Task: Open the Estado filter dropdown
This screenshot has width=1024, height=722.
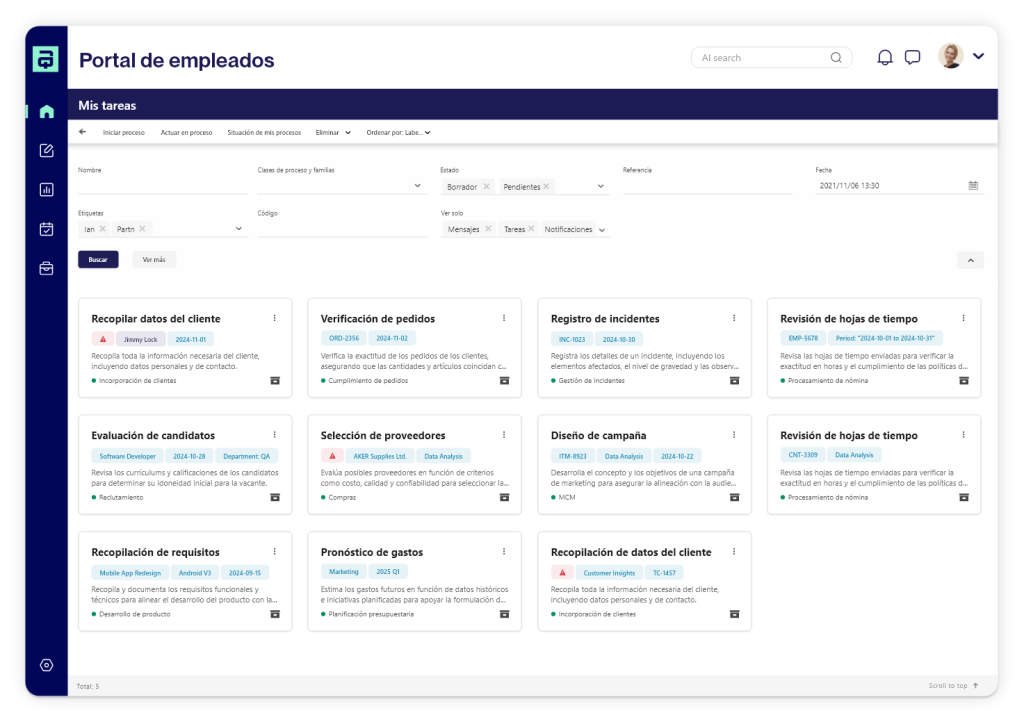Action: [x=599, y=187]
